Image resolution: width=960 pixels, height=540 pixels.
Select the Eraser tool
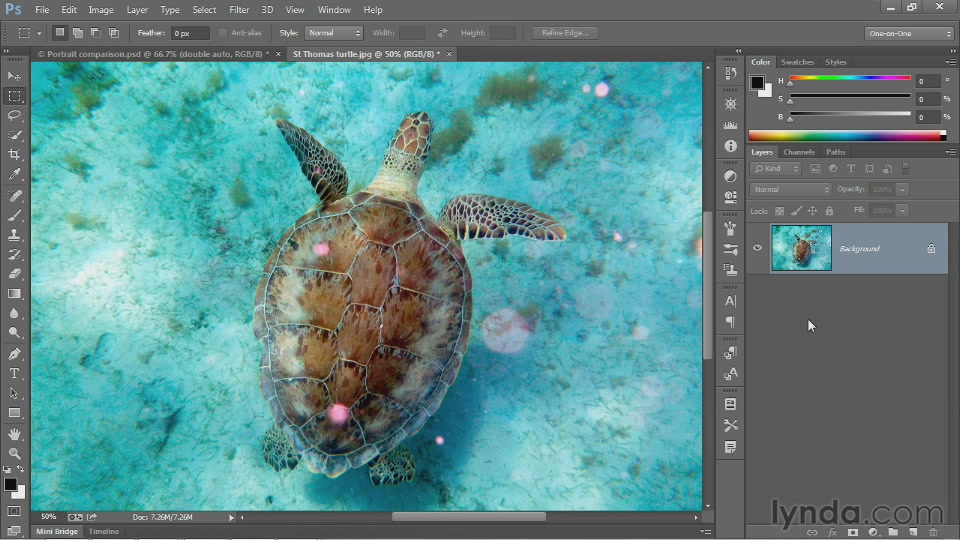(x=14, y=274)
